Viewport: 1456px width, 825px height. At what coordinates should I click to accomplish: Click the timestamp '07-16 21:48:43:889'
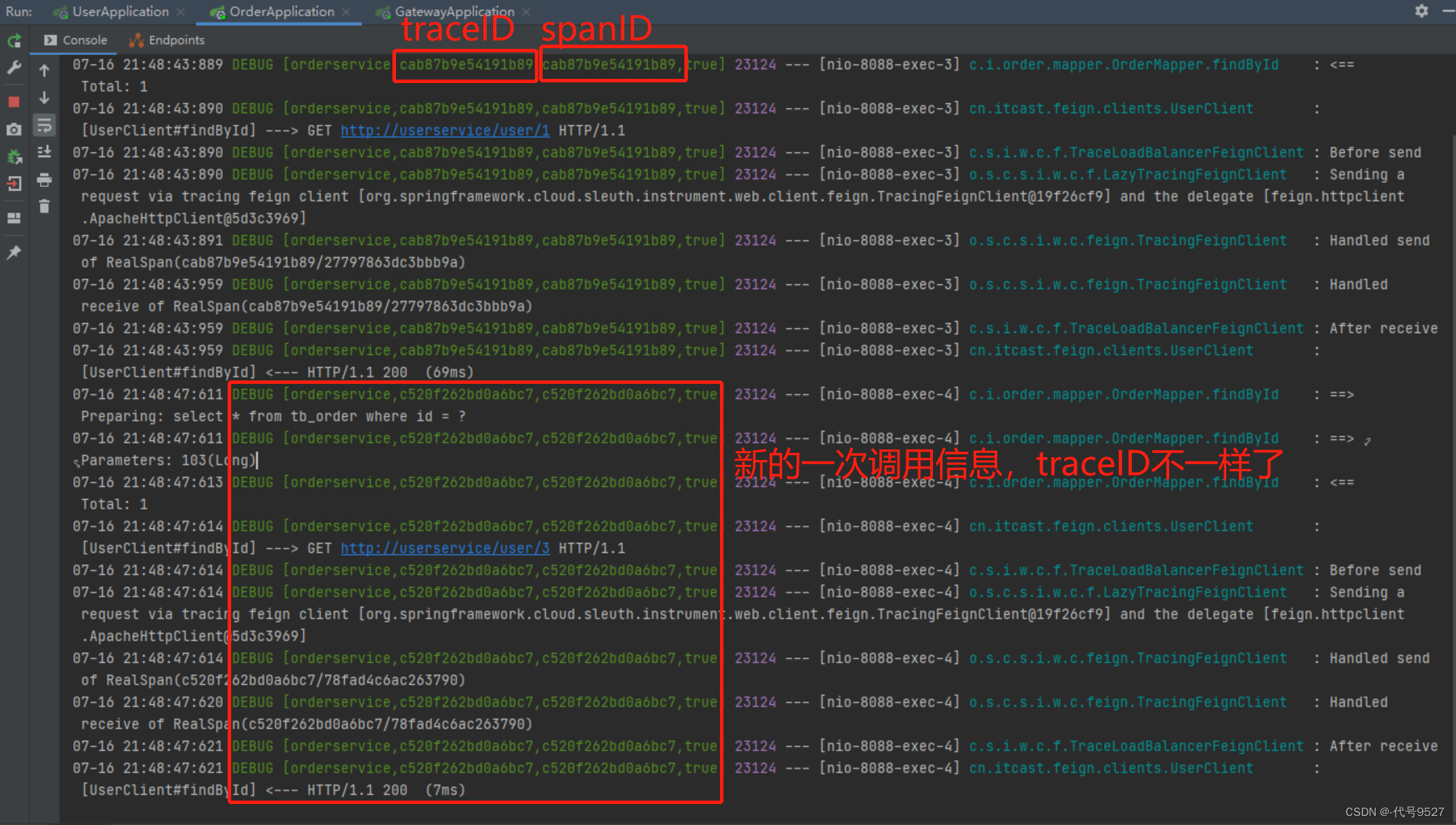coord(147,64)
